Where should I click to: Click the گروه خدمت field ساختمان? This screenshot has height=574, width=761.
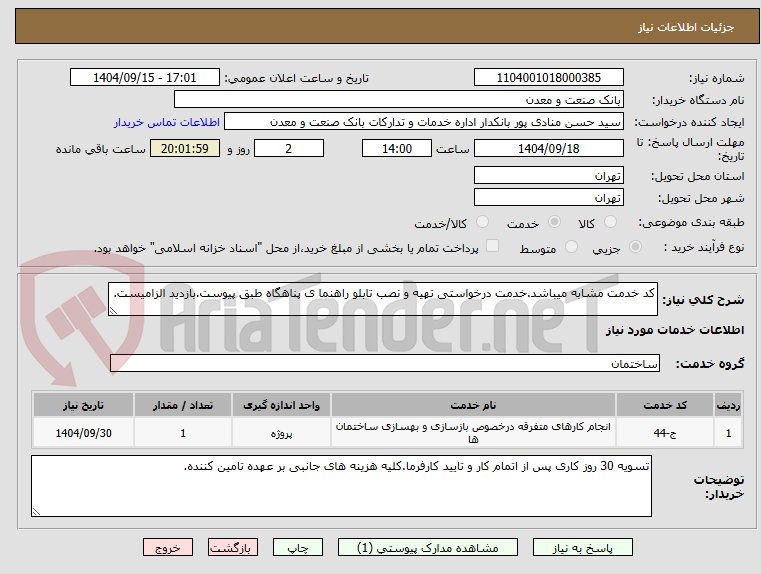385,363
